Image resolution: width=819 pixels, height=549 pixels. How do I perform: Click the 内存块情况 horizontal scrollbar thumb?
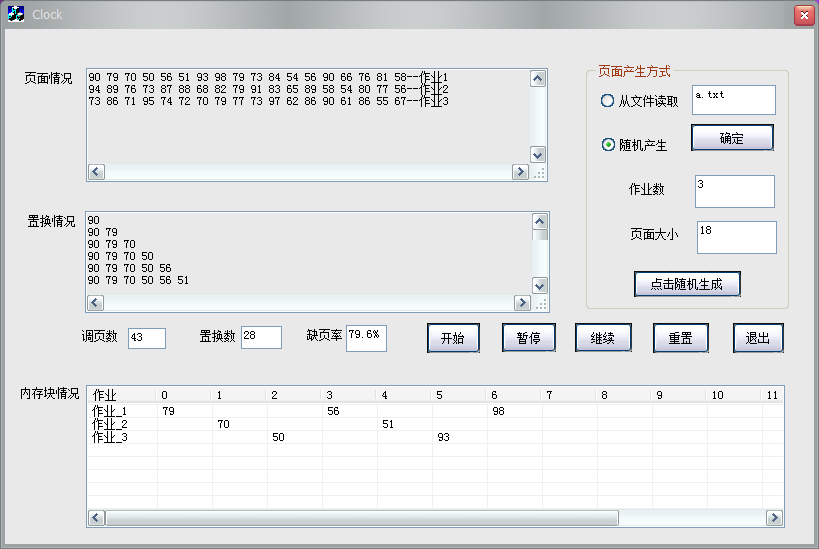362,518
